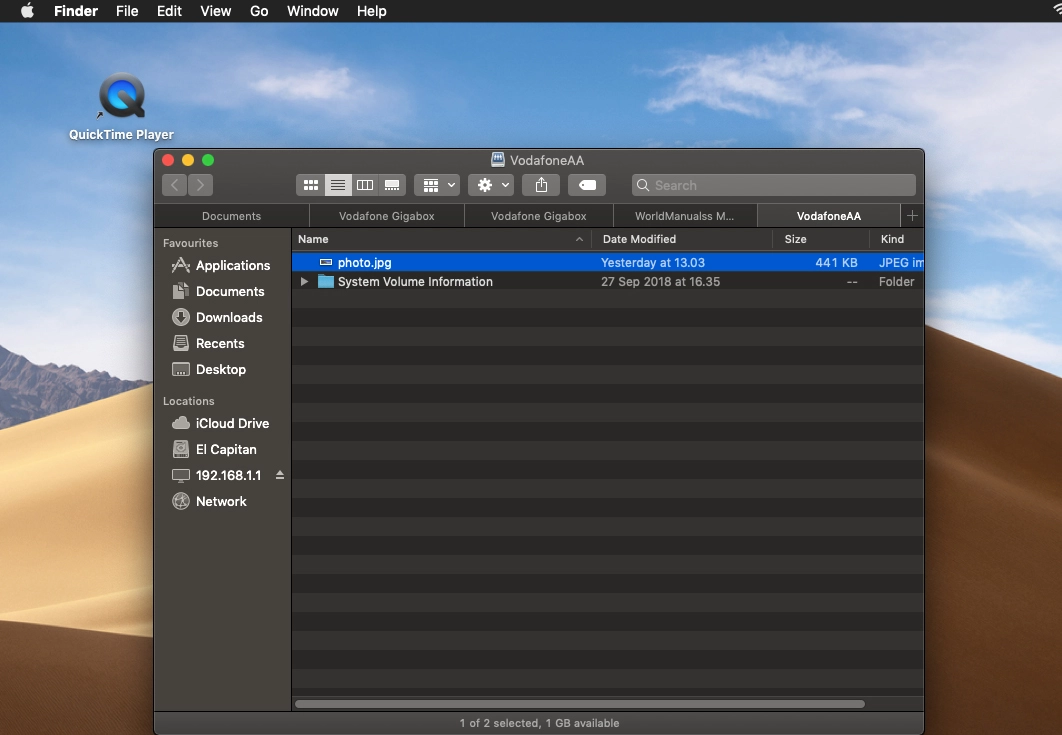
Task: Create a new Finder tab with plus button
Action: click(912, 215)
